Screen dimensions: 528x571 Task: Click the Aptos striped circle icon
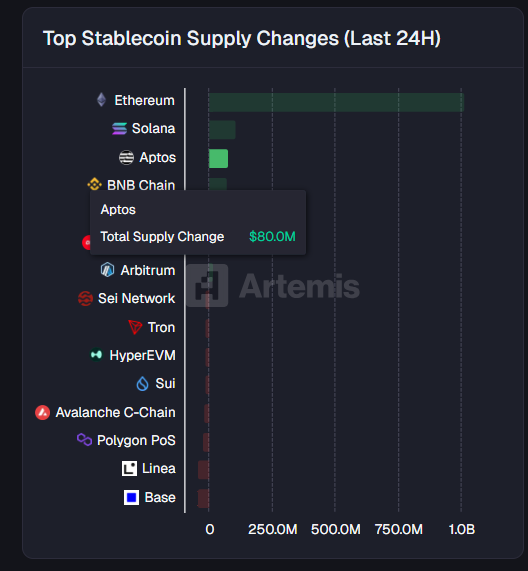pyautogui.click(x=126, y=157)
